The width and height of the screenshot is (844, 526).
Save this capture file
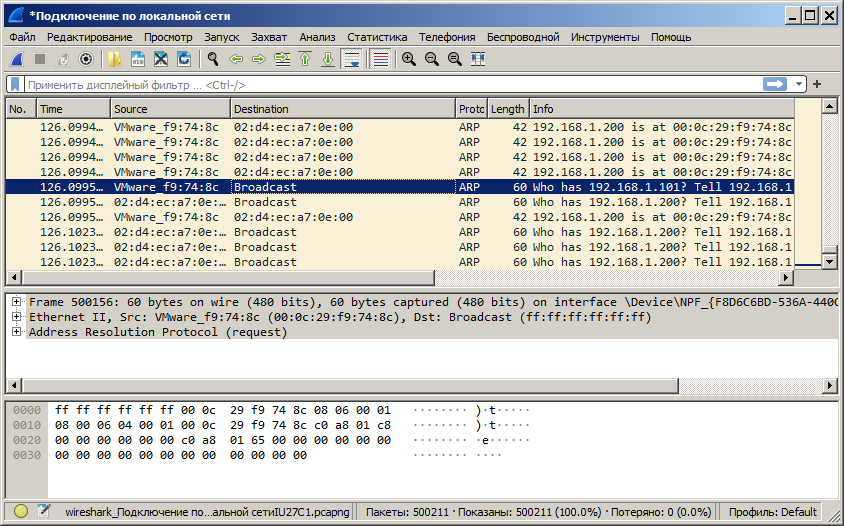[x=137, y=59]
